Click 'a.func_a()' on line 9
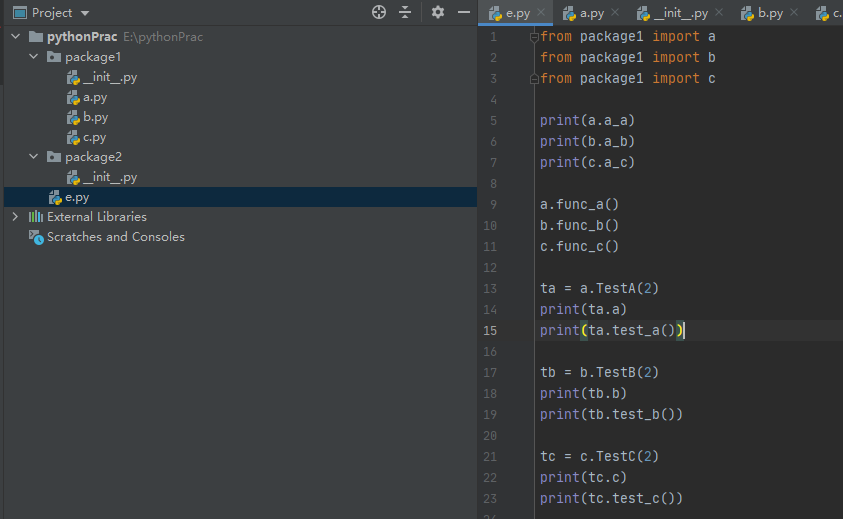843x519 pixels. [580, 204]
